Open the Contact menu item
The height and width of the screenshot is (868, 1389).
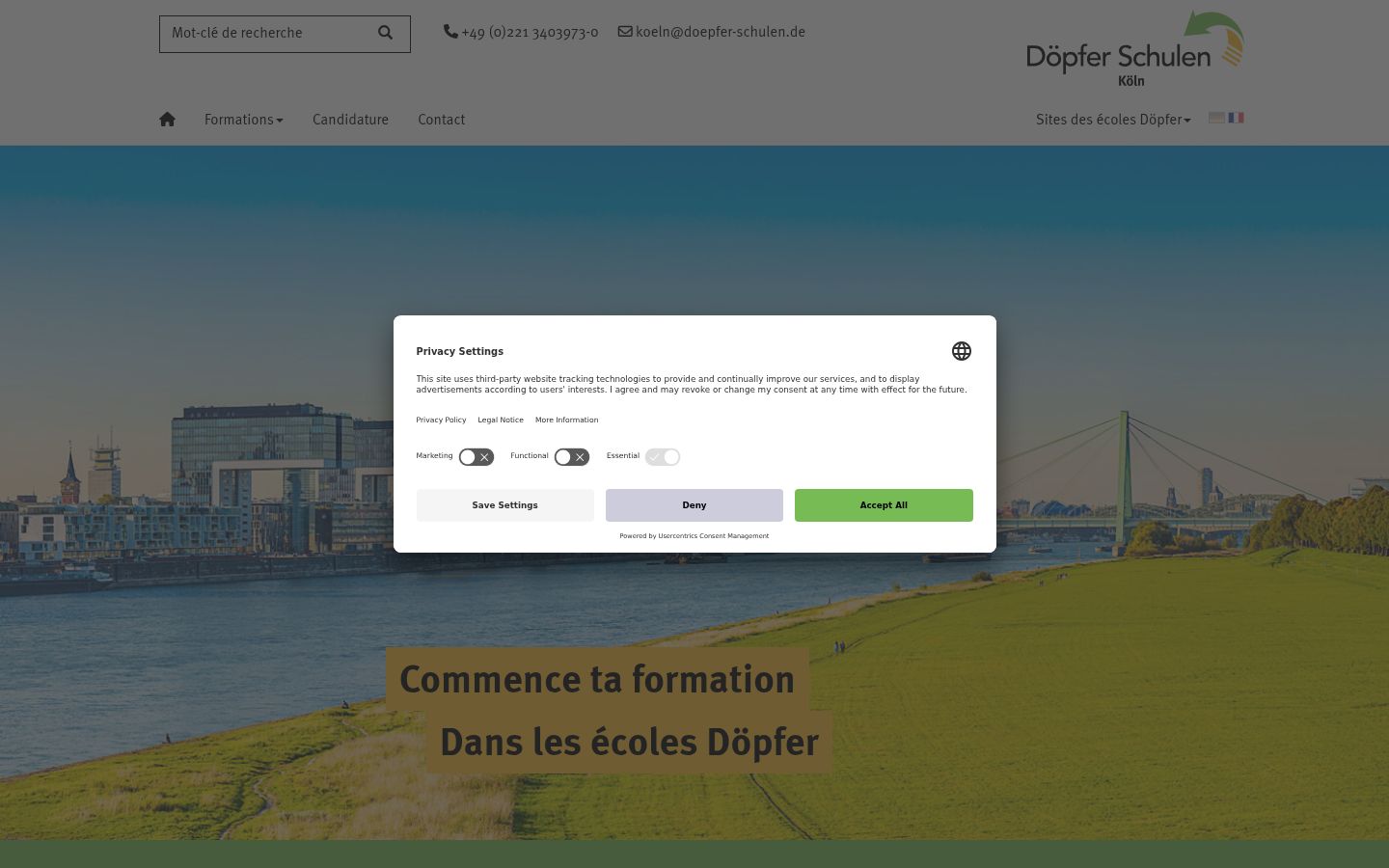[x=442, y=120]
